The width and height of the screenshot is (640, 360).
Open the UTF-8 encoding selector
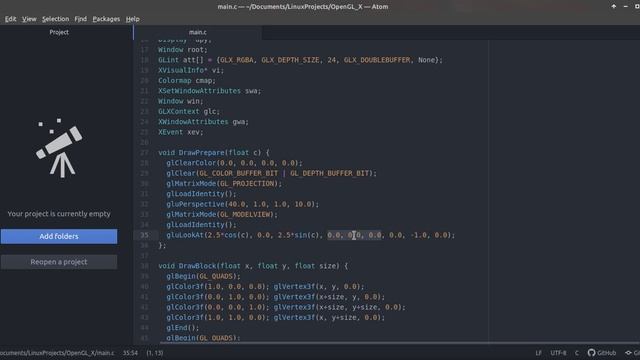(558, 353)
